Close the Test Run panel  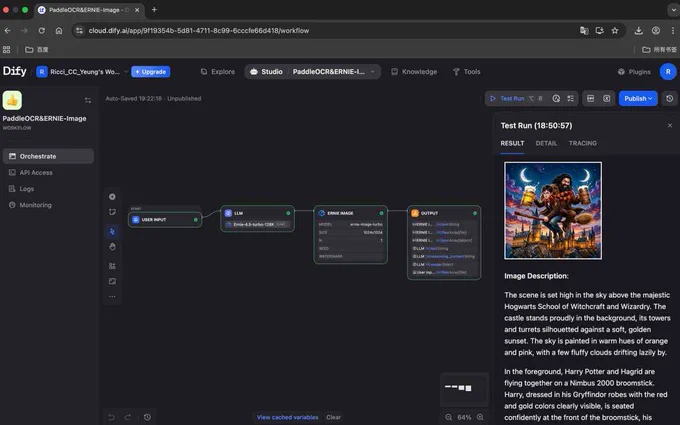coord(670,125)
